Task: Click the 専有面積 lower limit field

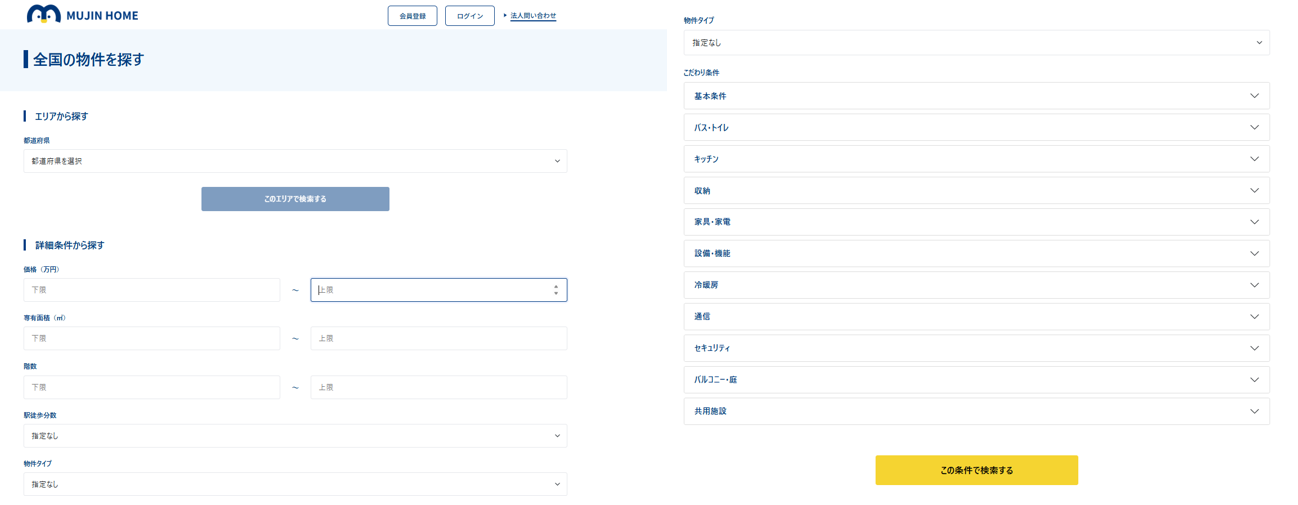Action: click(152, 338)
